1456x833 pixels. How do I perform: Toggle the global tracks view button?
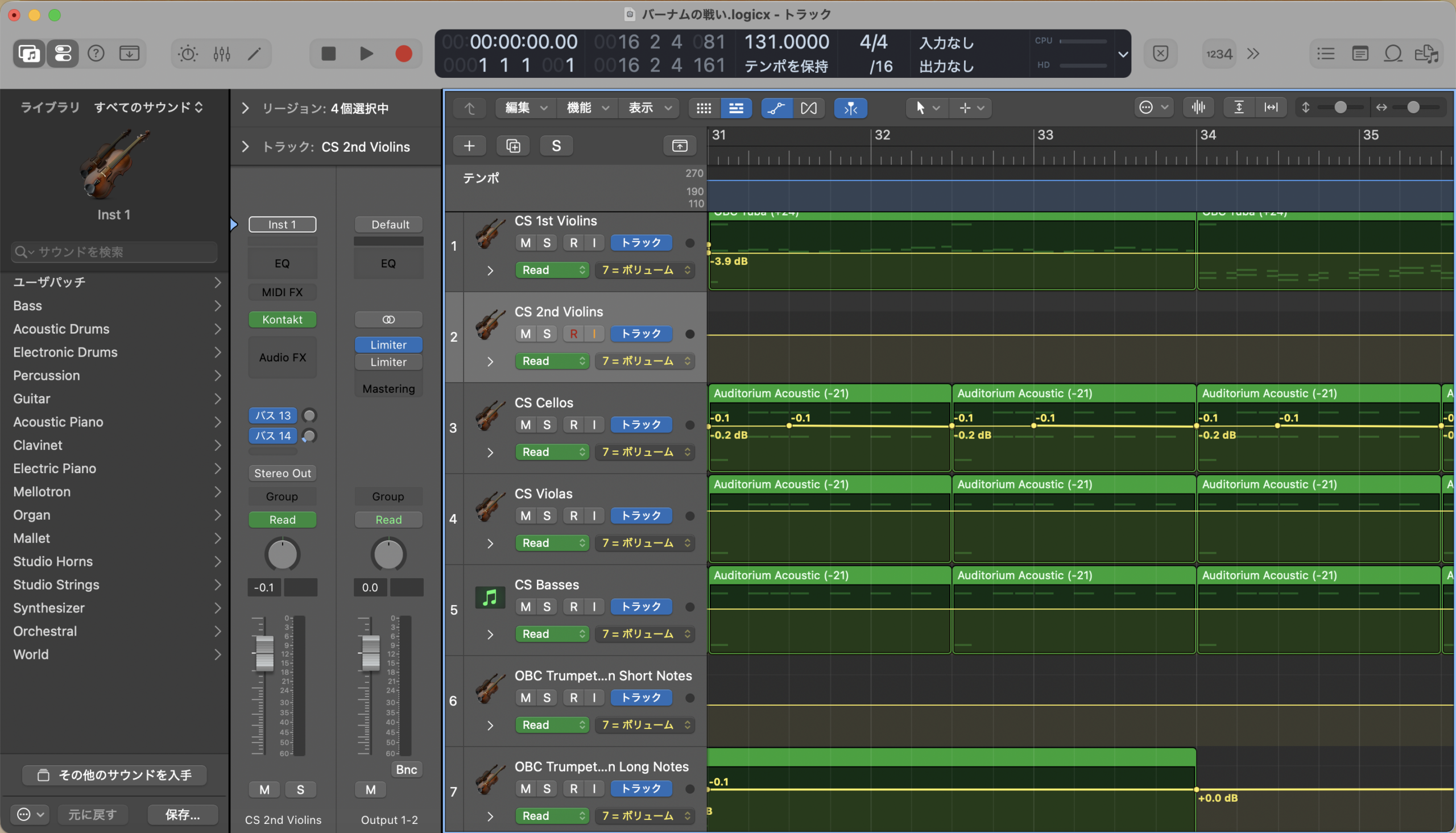680,146
